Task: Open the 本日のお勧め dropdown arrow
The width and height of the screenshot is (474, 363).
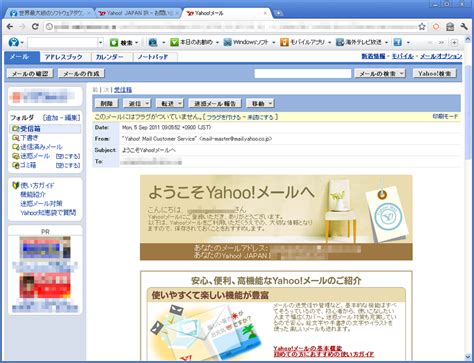Action: pyautogui.click(x=217, y=43)
